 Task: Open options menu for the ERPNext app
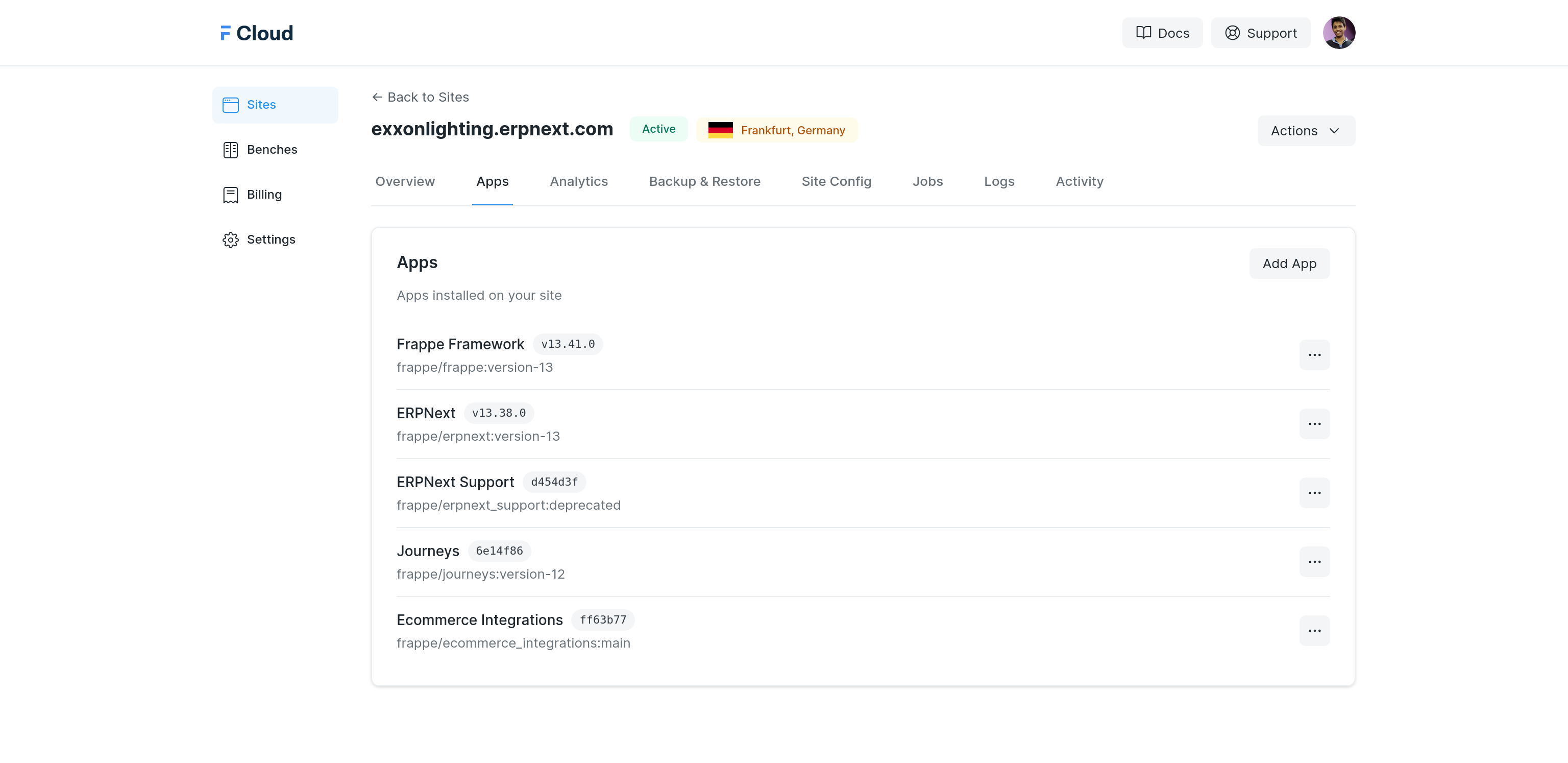[1314, 424]
